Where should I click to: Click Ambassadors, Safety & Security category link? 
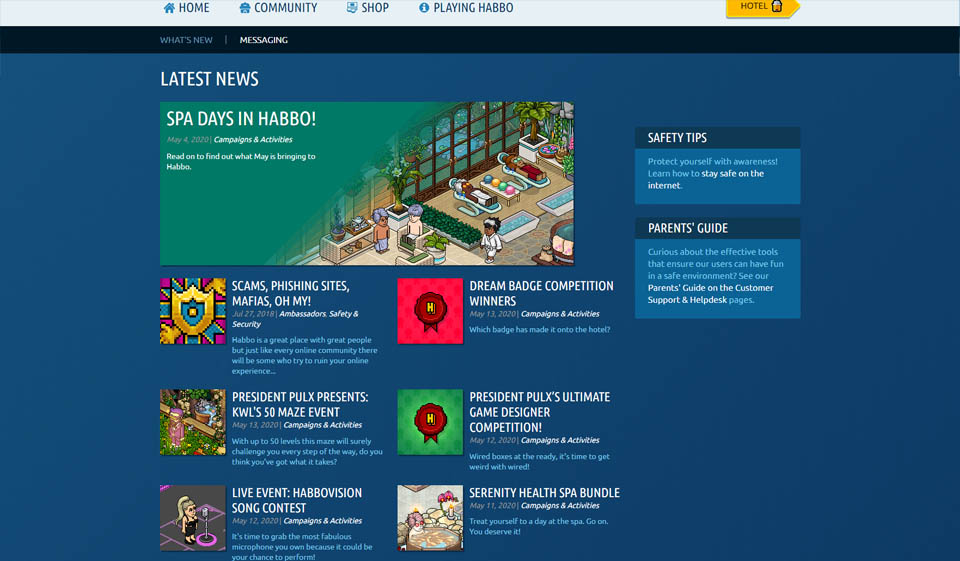[x=319, y=314]
